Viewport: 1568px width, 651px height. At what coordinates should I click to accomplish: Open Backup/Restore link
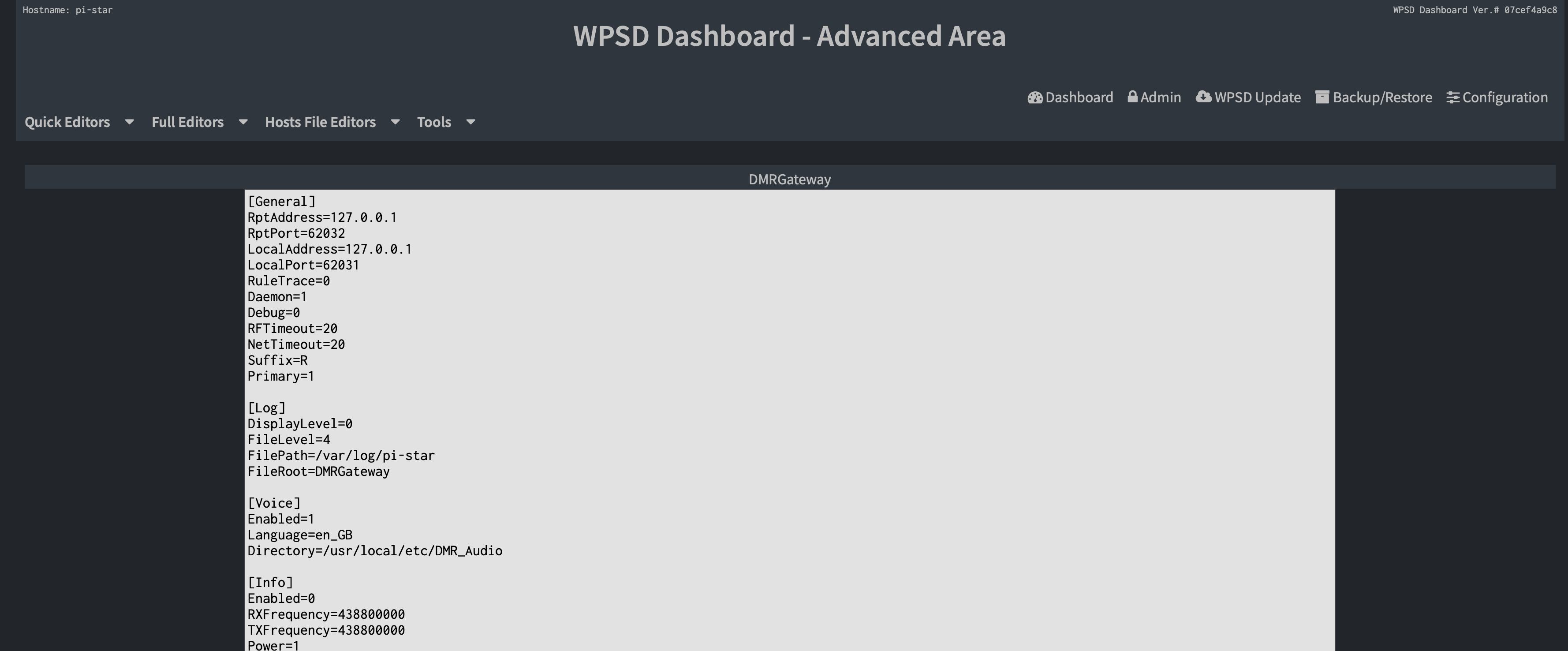point(1374,97)
